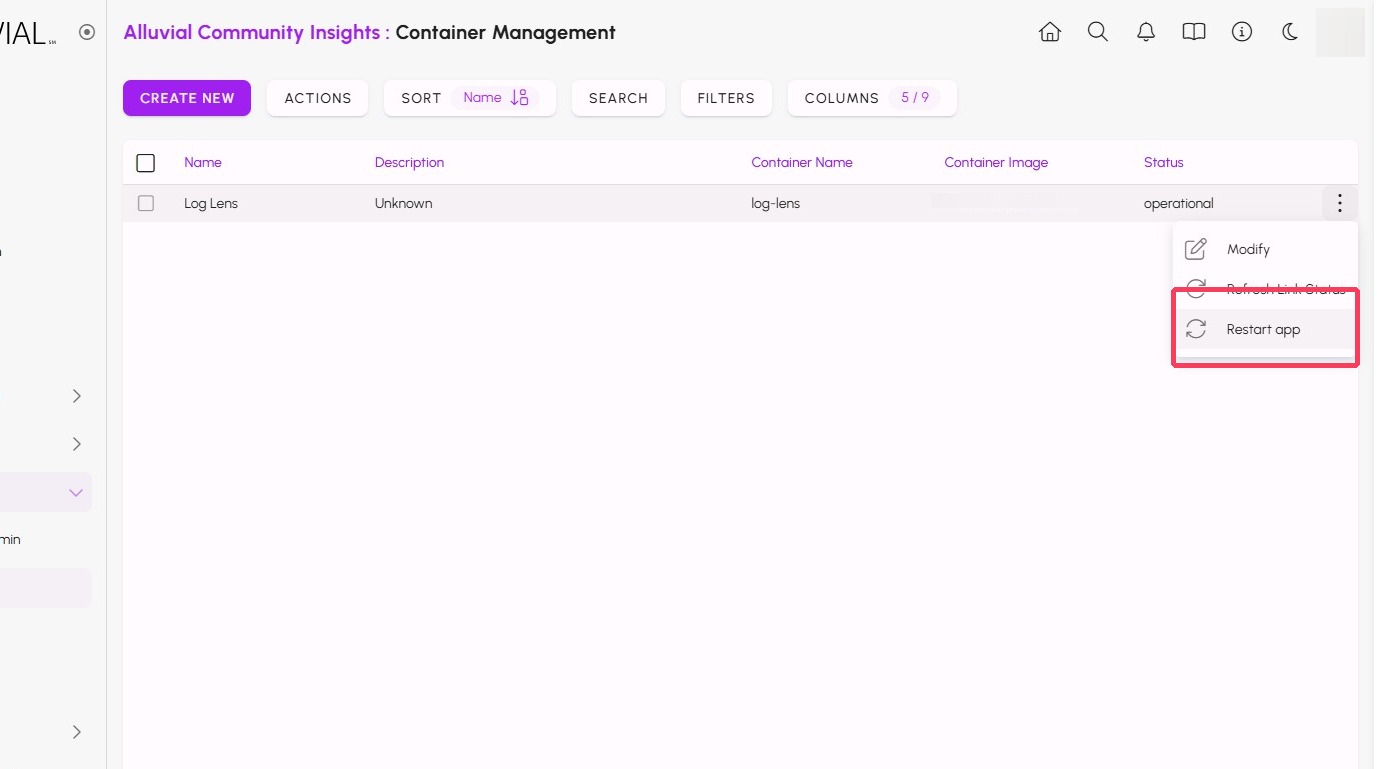Click the Status column header
This screenshot has width=1377, height=769.
[x=1163, y=162]
